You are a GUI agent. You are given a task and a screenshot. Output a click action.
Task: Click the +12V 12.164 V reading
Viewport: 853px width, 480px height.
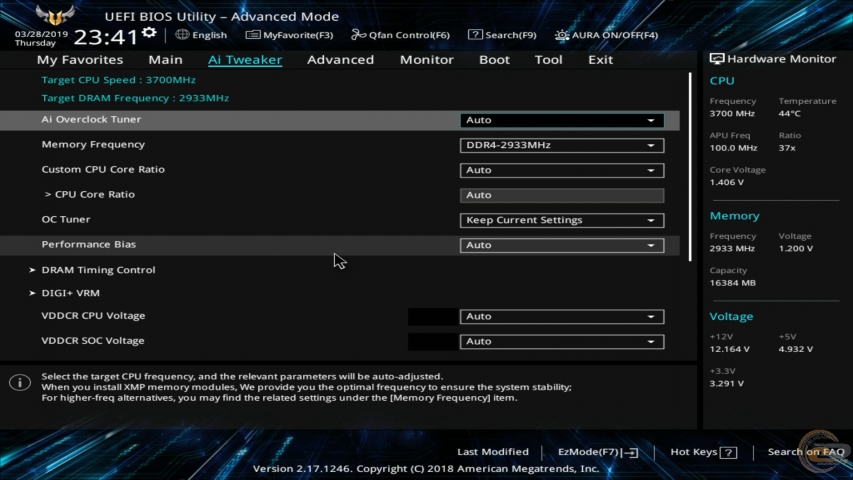tap(730, 349)
